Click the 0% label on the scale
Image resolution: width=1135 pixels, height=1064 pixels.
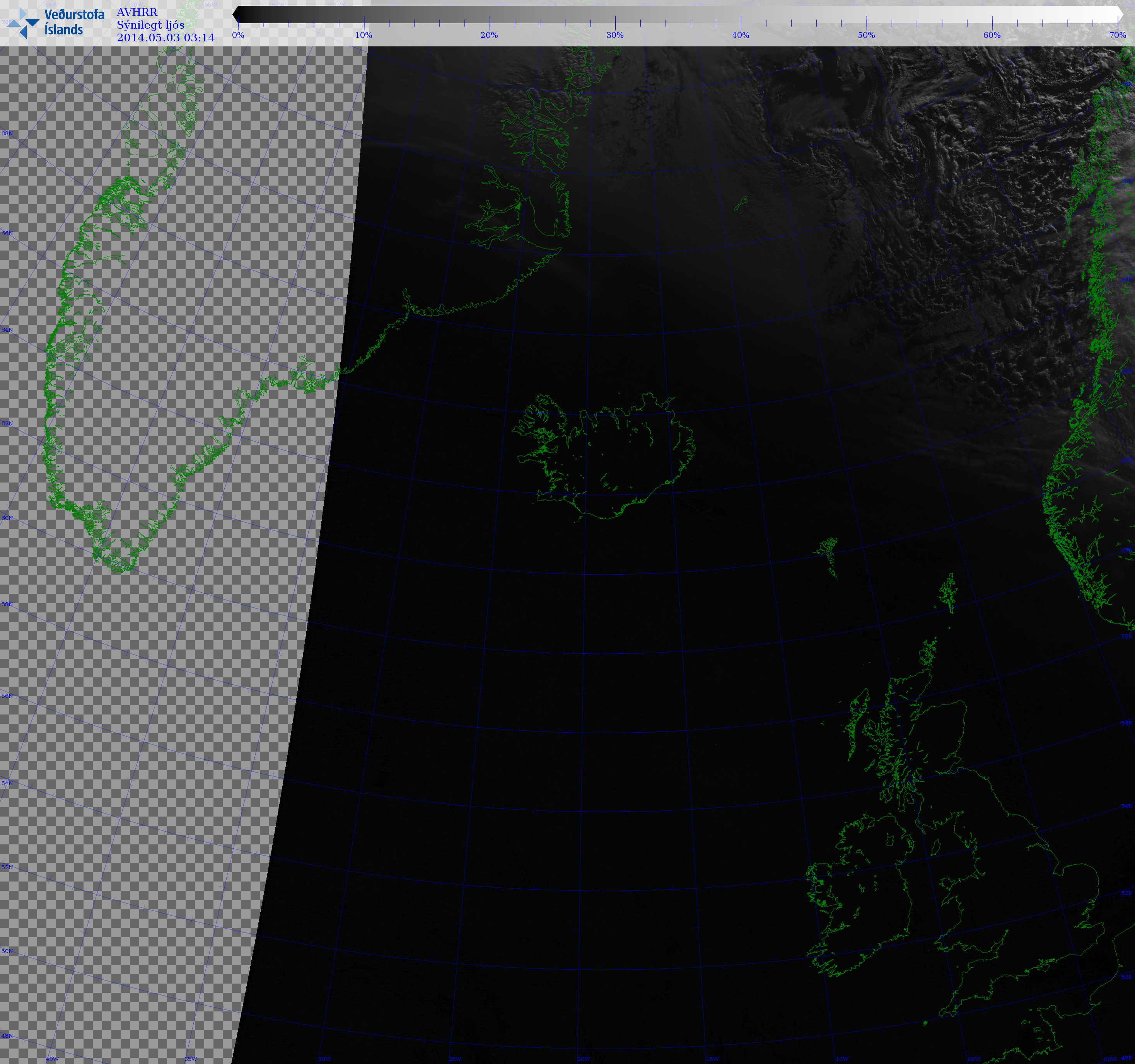(238, 35)
